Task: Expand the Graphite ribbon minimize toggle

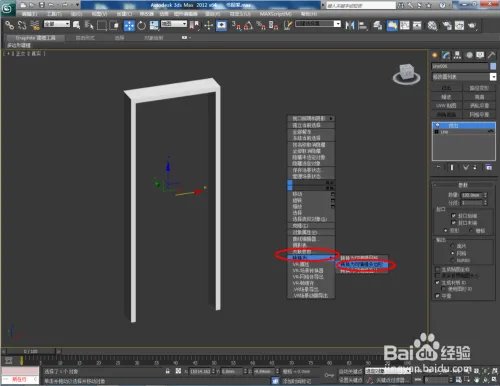Action: 184,38
